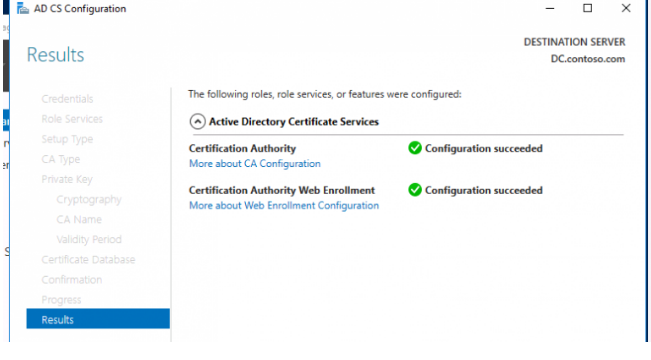
Task: Click Configuration succeeded text for Certification Authority
Action: 484,148
